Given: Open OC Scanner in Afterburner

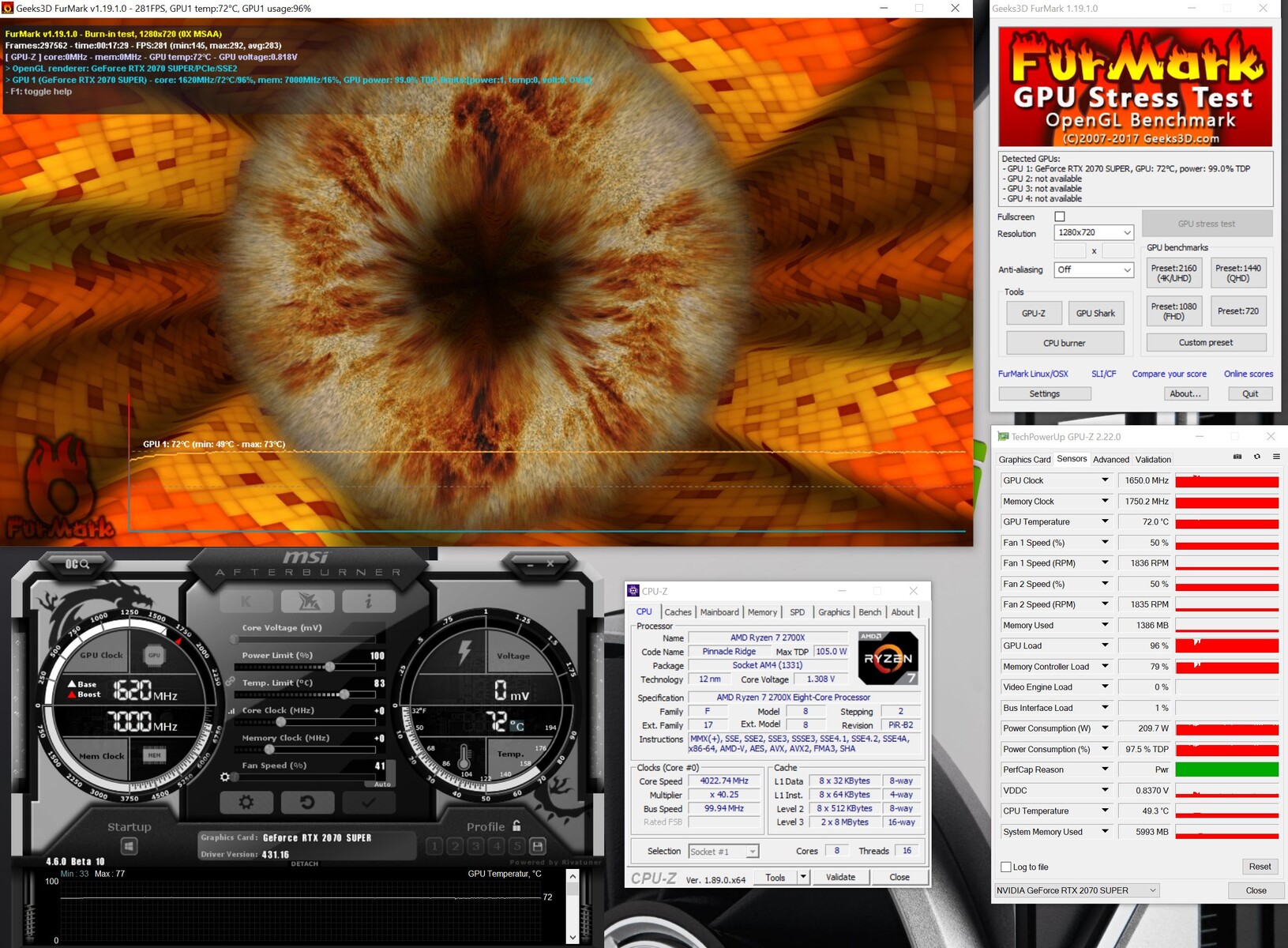Looking at the screenshot, I should point(77,563).
